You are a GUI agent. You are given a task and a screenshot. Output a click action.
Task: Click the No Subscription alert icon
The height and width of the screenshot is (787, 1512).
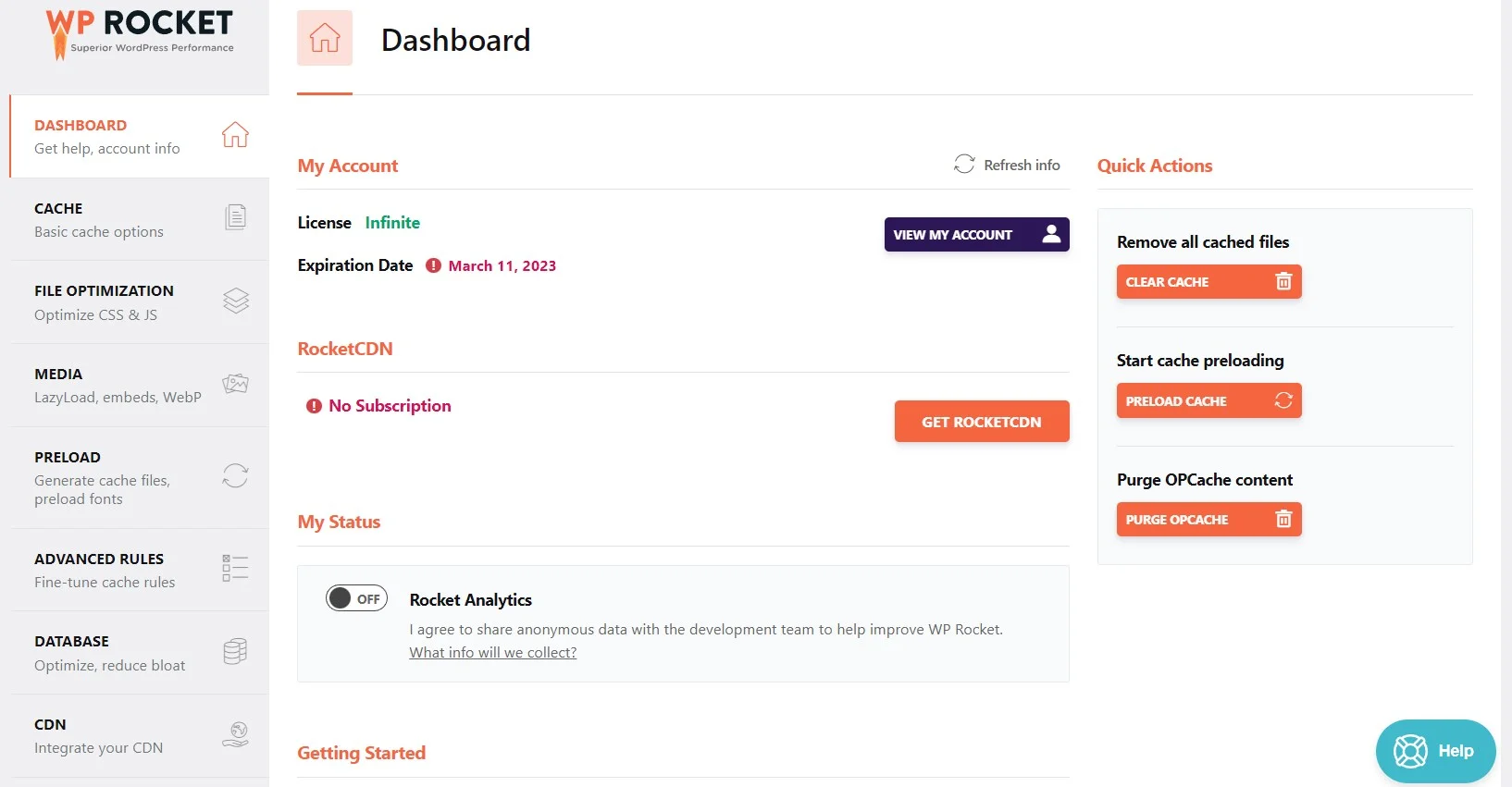click(314, 406)
